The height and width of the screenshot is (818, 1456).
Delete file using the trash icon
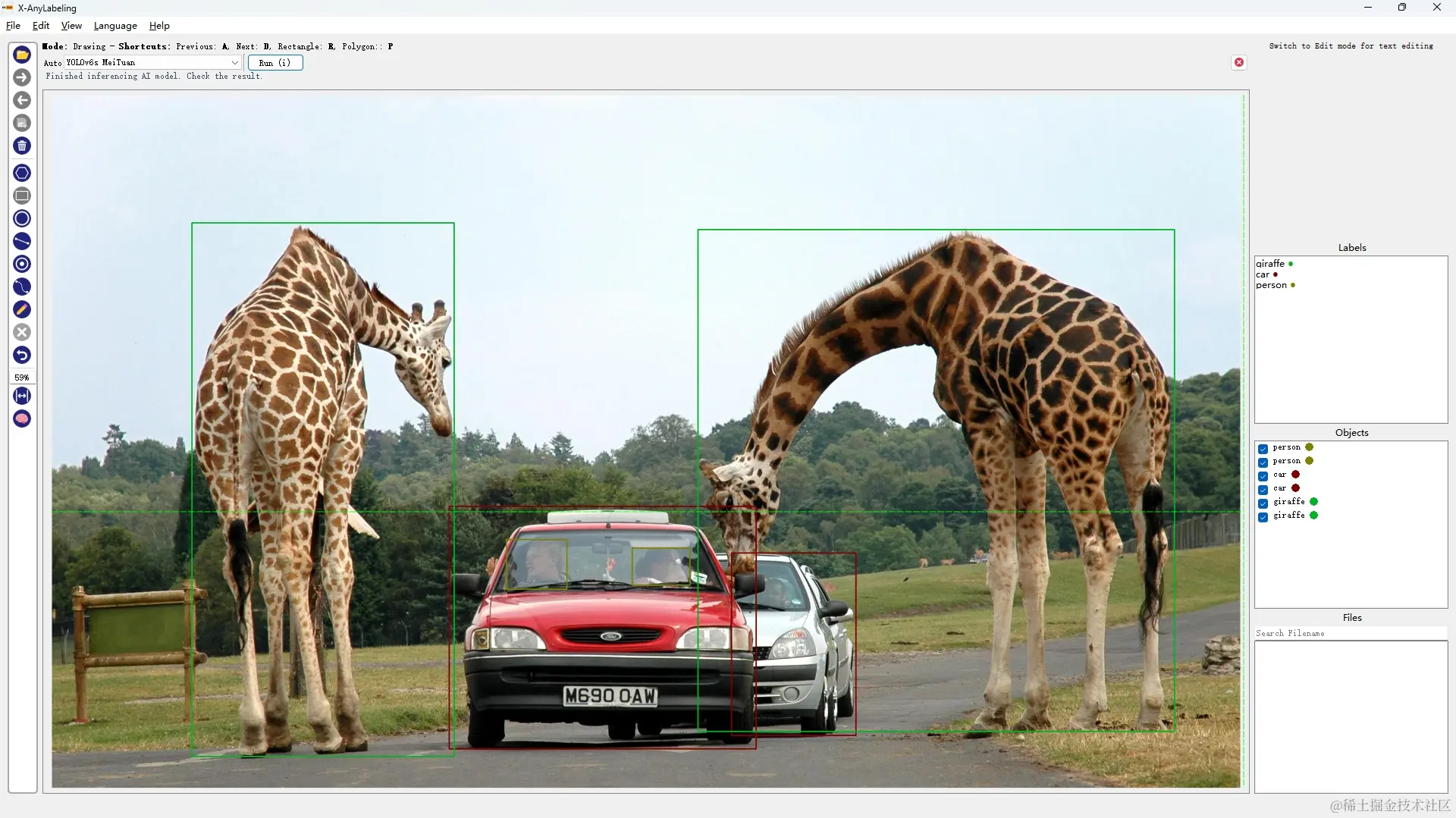pos(22,146)
